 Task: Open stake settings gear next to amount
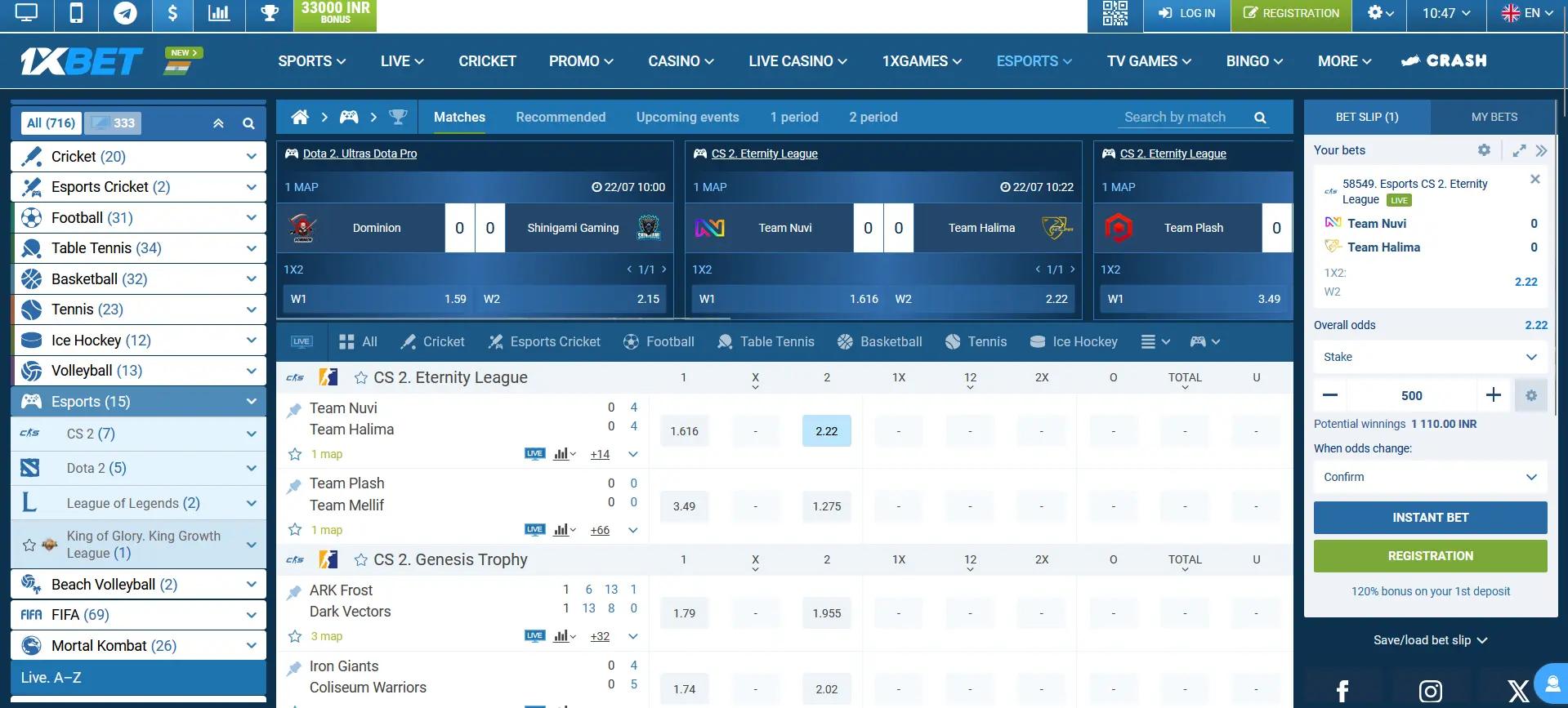point(1531,395)
